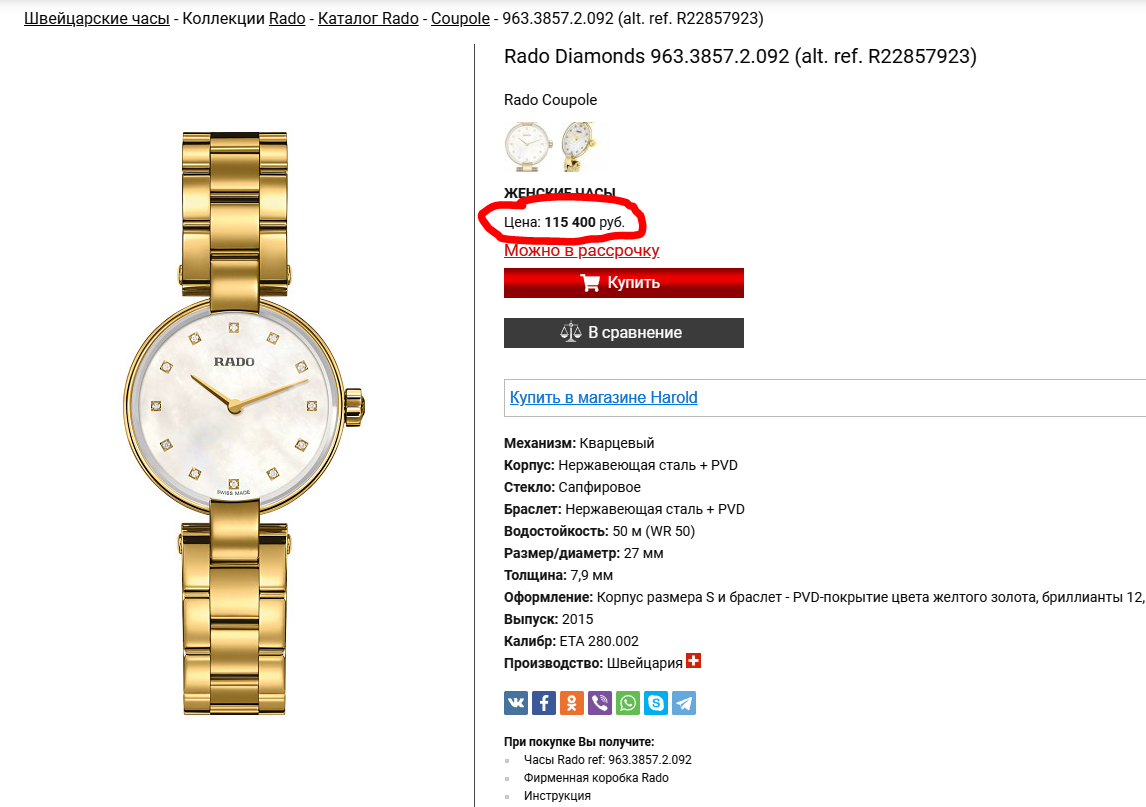Go to the Coupole breadcrumb link
Image resolution: width=1146 pixels, height=807 pixels.
[460, 19]
